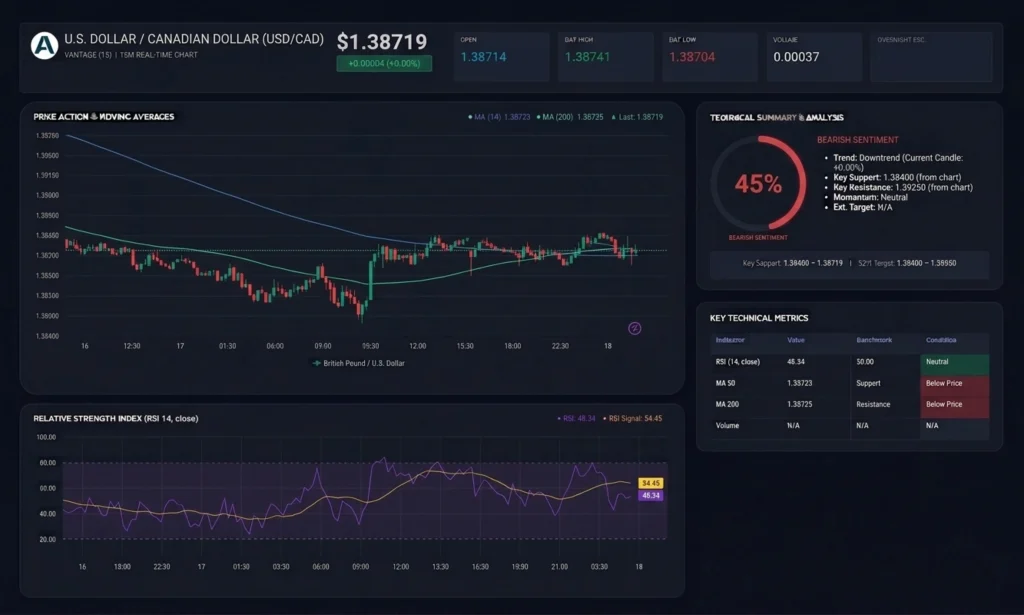Click the Key Technical Metrics panel title
The image size is (1024, 615).
(x=759, y=318)
